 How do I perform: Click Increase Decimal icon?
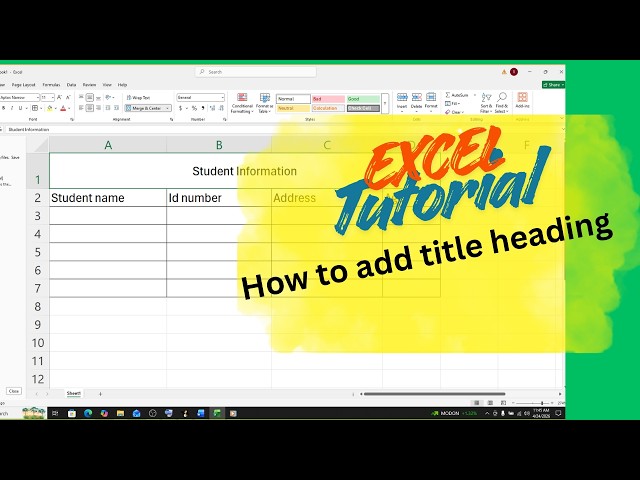click(212, 108)
